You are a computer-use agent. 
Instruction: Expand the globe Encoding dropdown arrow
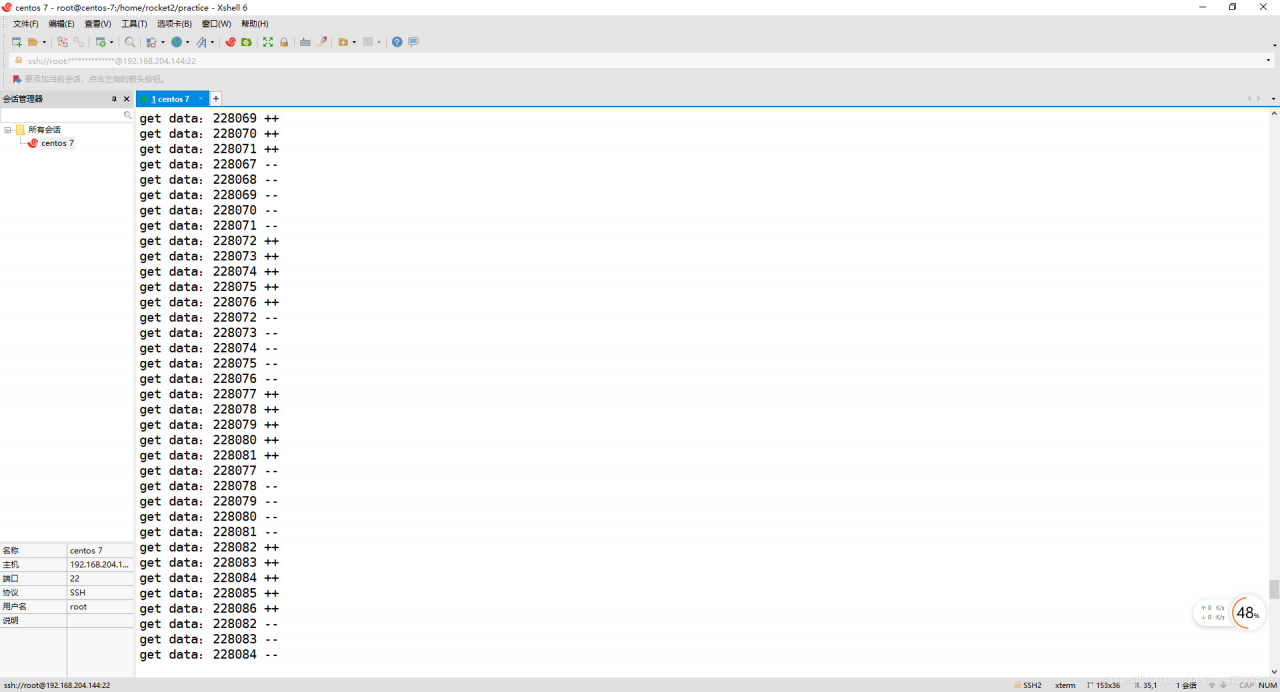coord(187,42)
